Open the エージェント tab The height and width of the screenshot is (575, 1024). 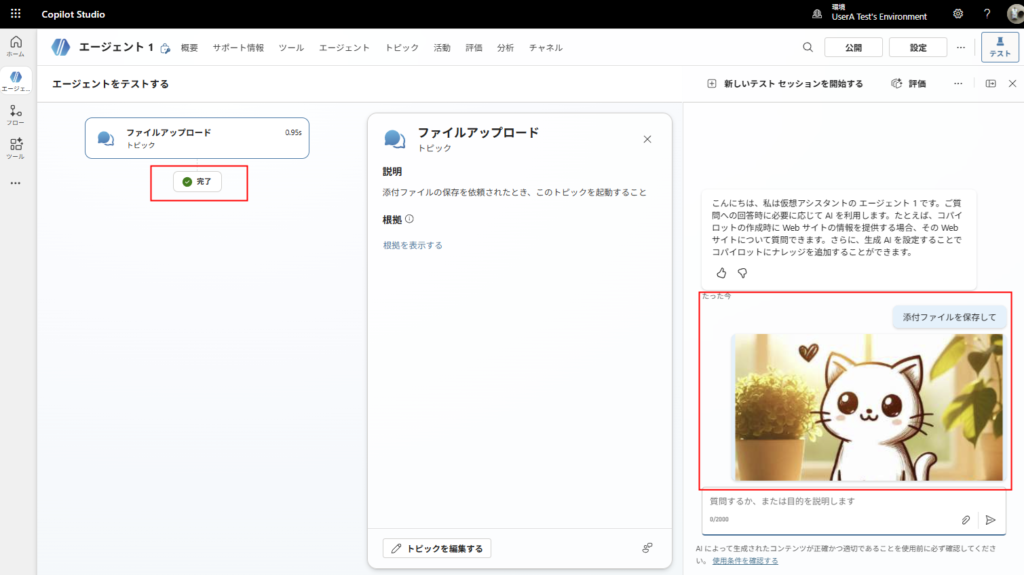[x=344, y=48]
